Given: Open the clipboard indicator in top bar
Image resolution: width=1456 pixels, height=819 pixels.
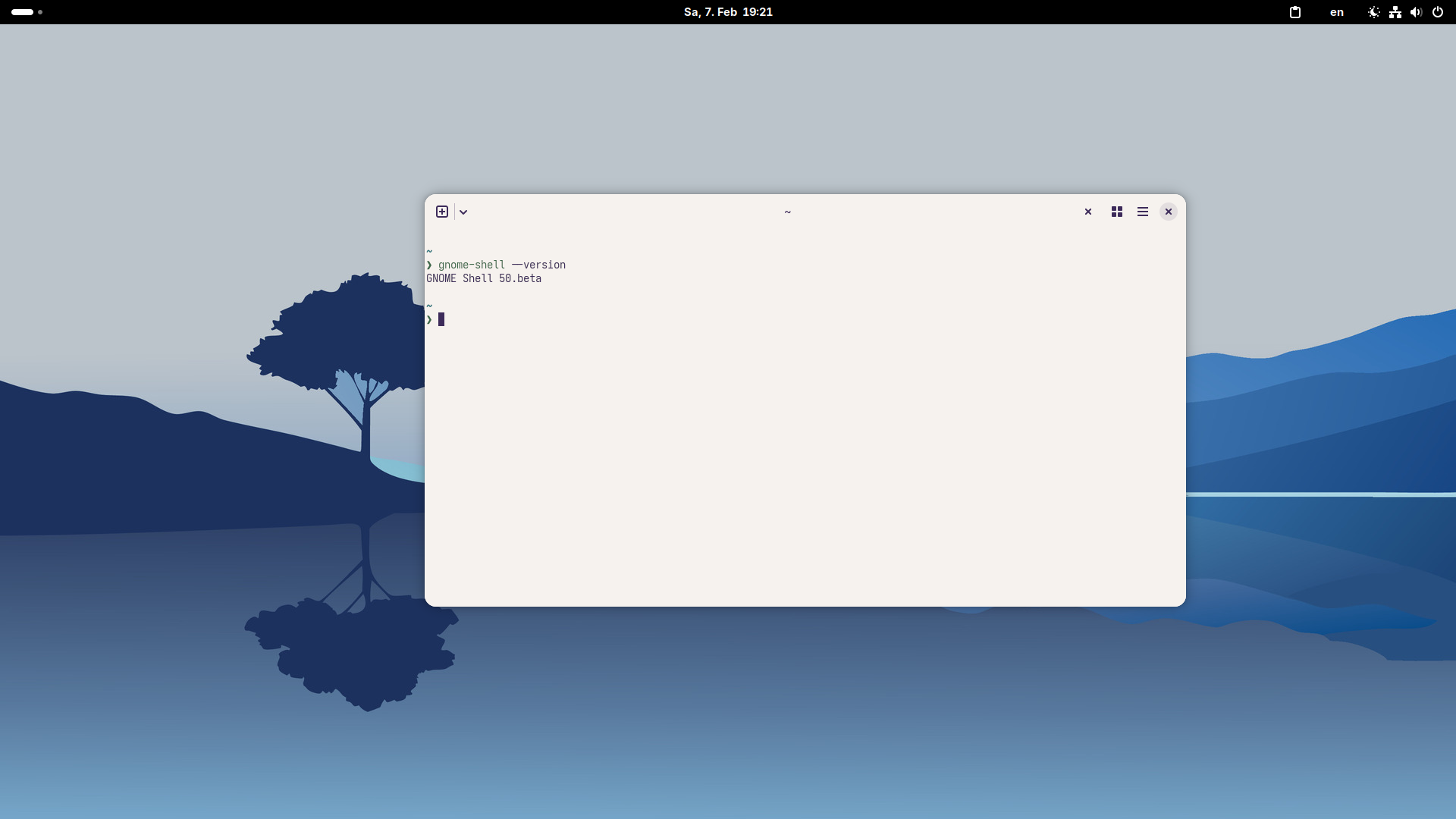Looking at the screenshot, I should pos(1295,12).
